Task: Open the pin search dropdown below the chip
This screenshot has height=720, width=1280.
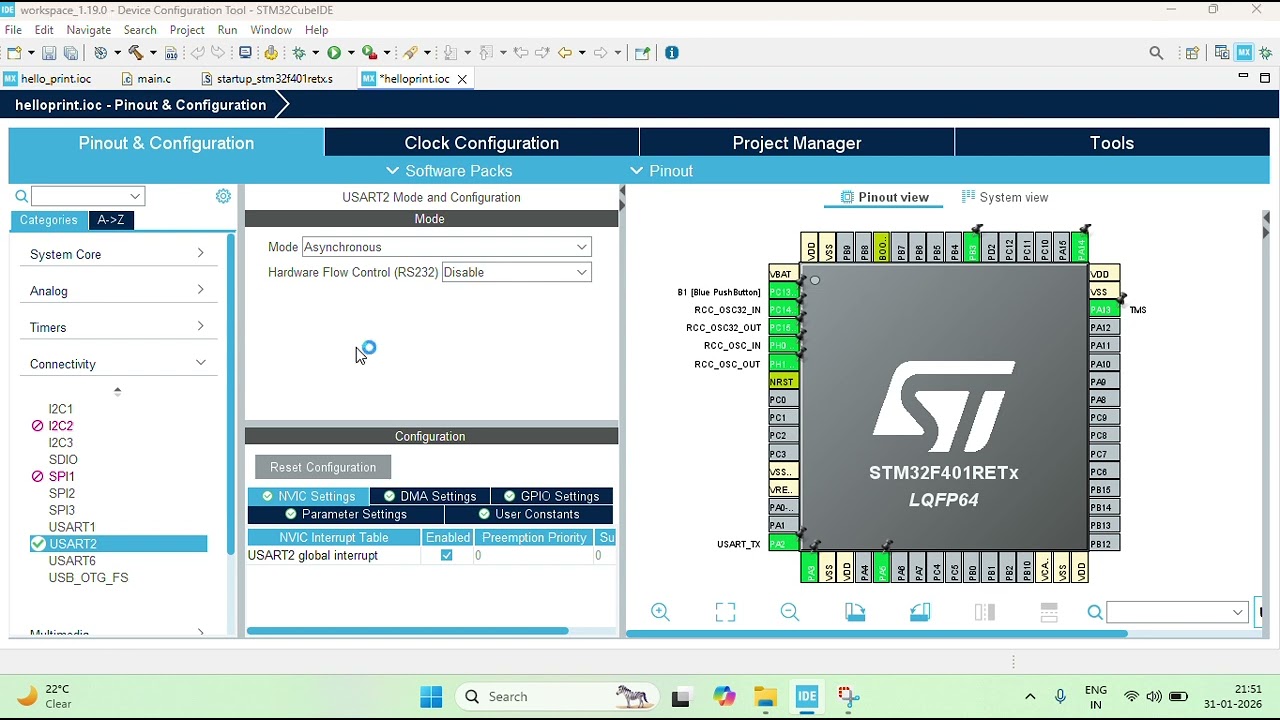Action: coord(1238,612)
